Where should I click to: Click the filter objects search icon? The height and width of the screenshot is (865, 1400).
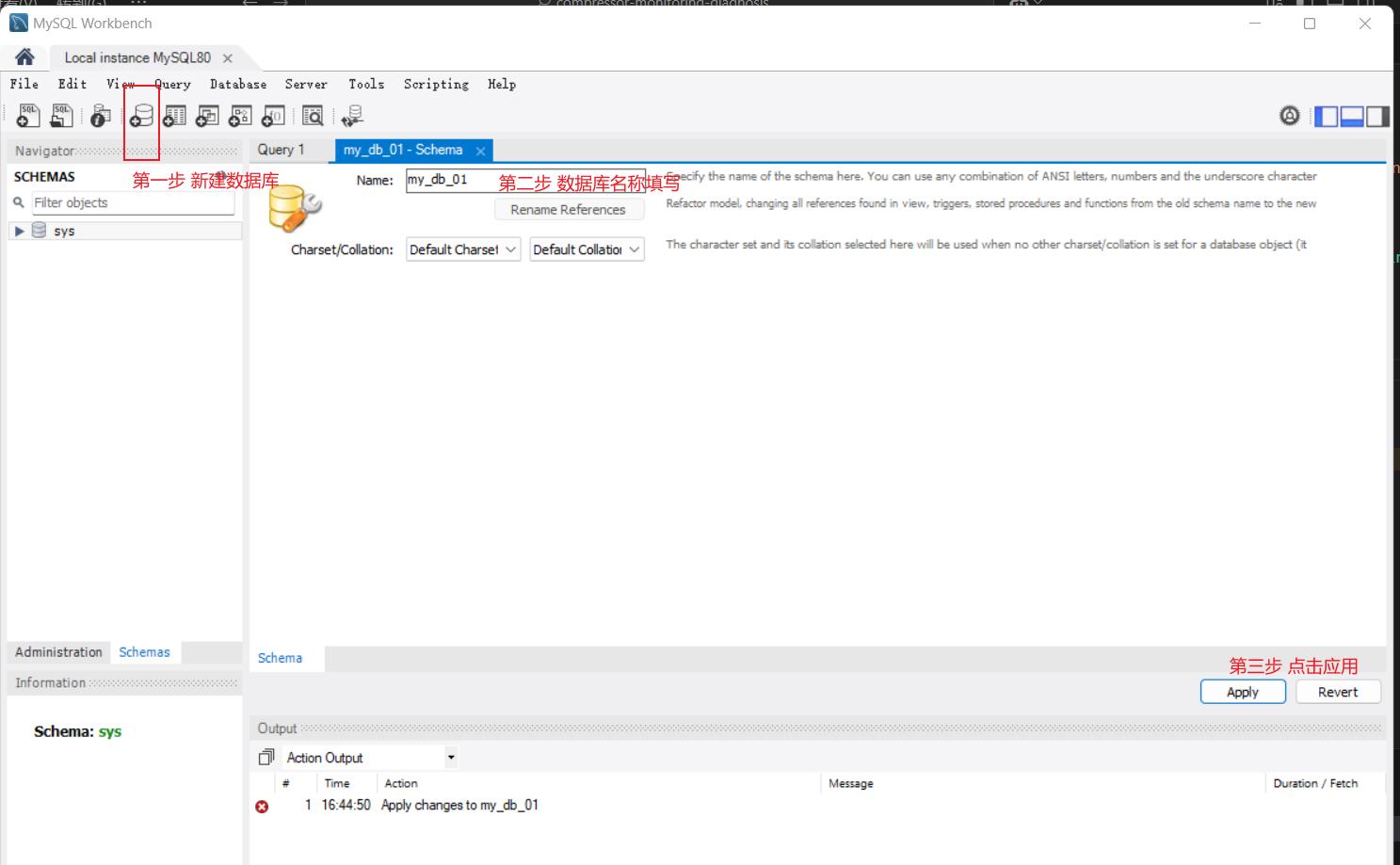(x=18, y=202)
